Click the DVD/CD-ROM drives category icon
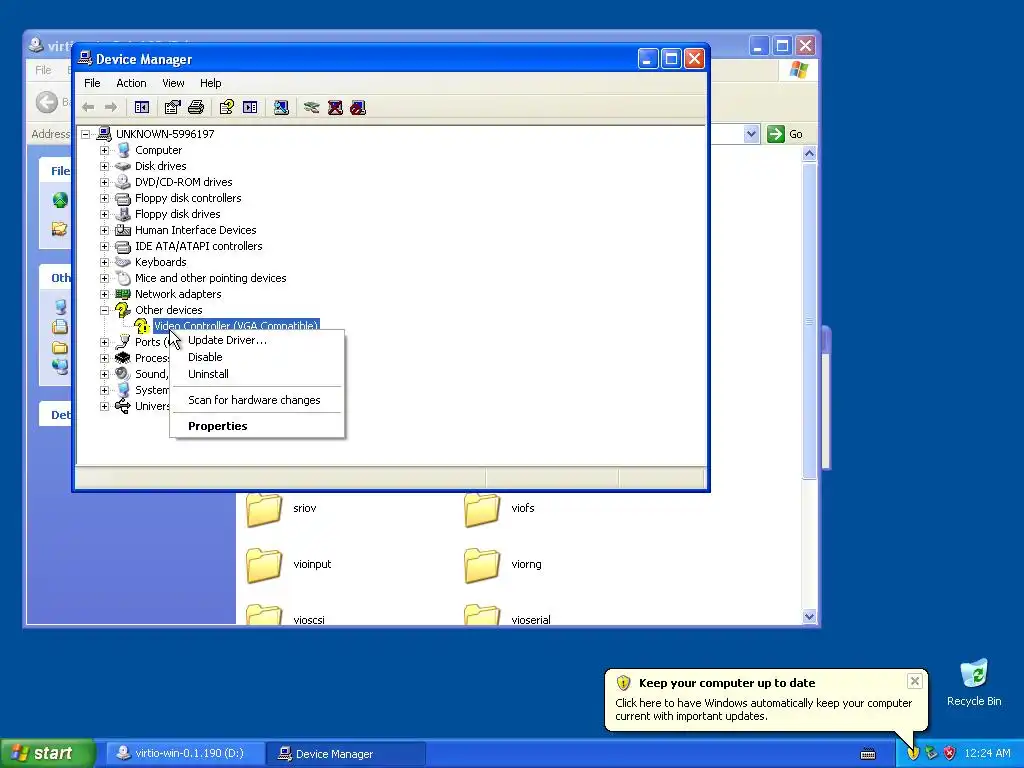Image resolution: width=1024 pixels, height=768 pixels. (123, 182)
